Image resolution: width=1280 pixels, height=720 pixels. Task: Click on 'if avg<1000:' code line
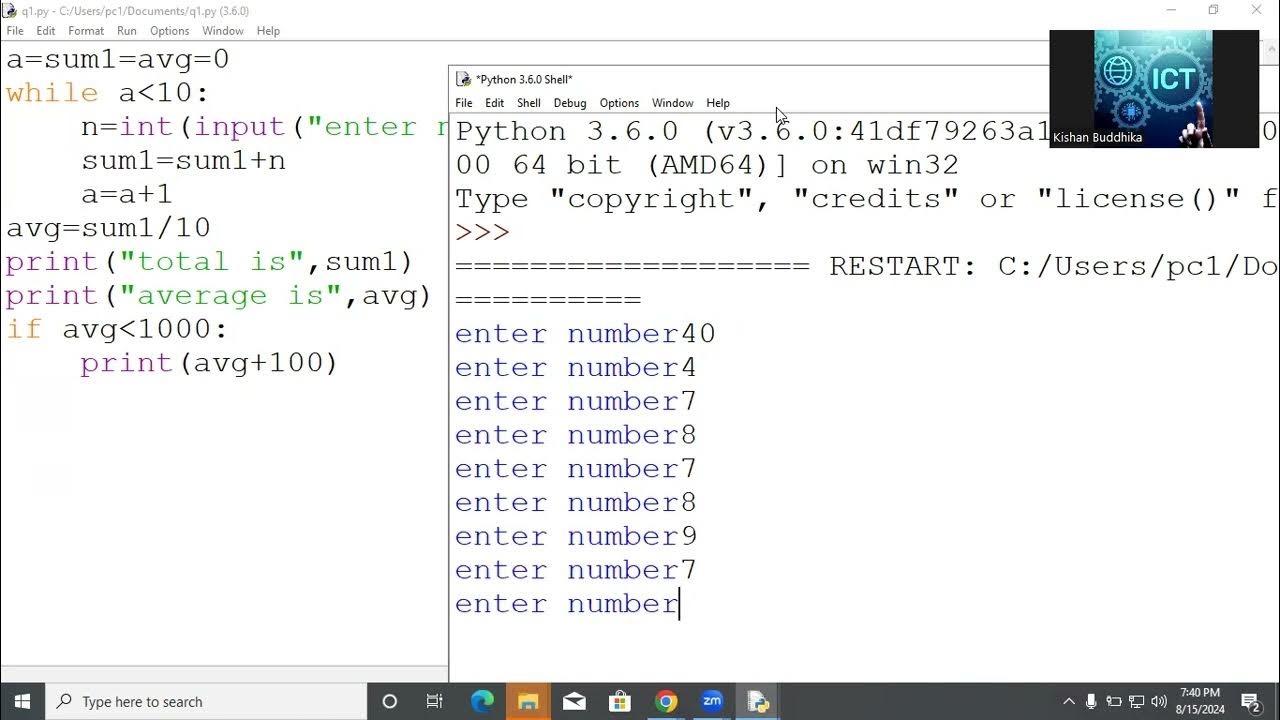pyautogui.click(x=117, y=329)
